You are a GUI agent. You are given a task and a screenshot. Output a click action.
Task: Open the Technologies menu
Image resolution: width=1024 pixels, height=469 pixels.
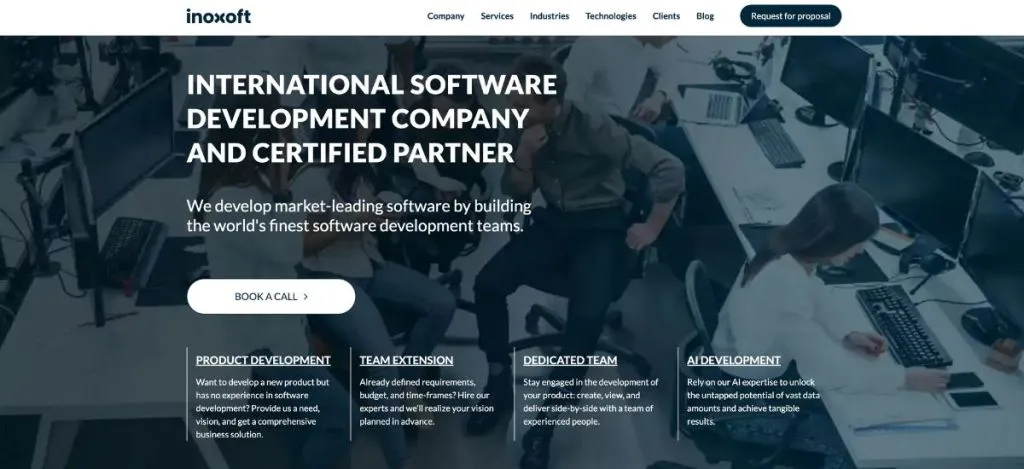(611, 16)
